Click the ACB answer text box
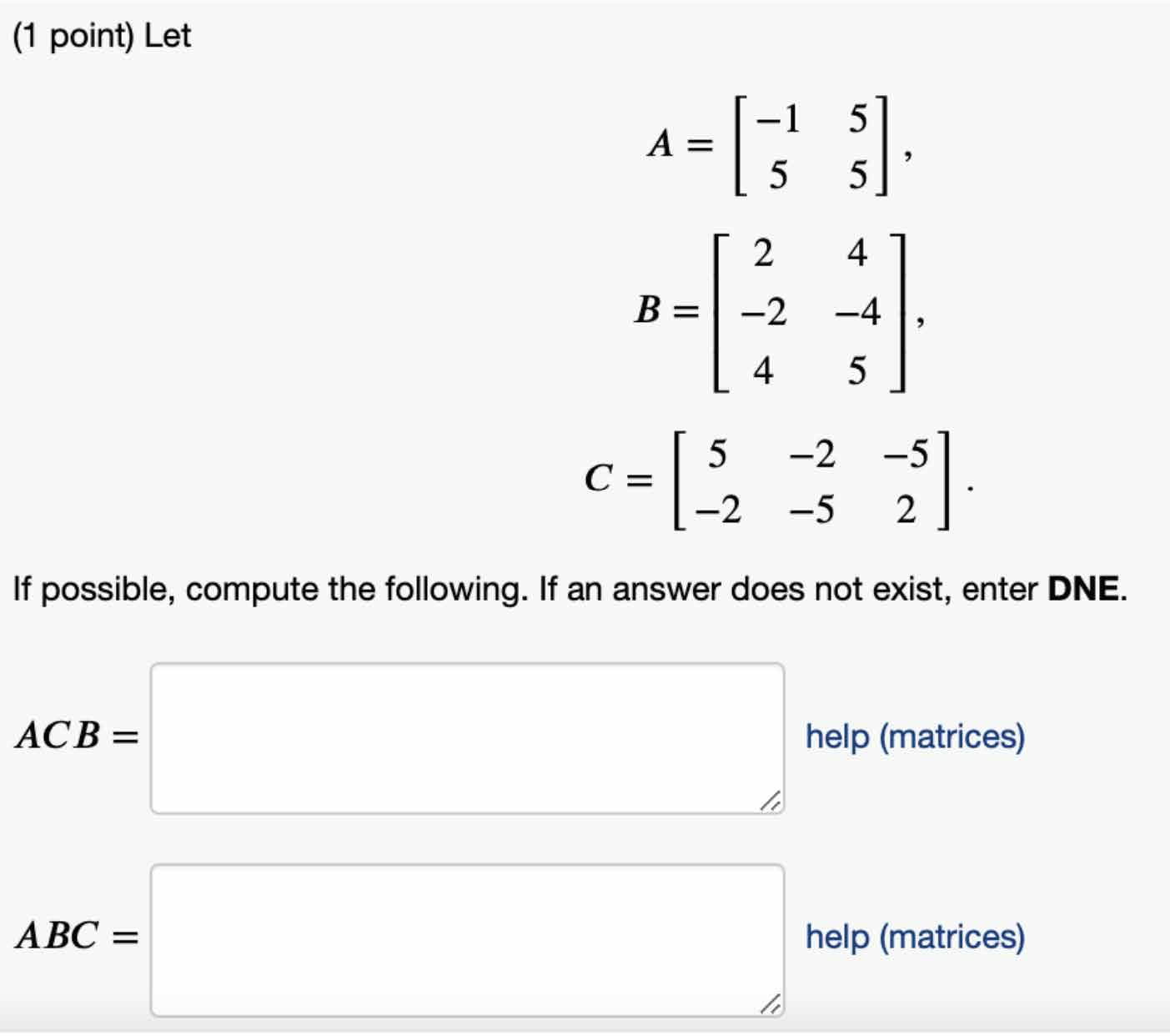Viewport: 1170px width, 1036px height. point(467,737)
